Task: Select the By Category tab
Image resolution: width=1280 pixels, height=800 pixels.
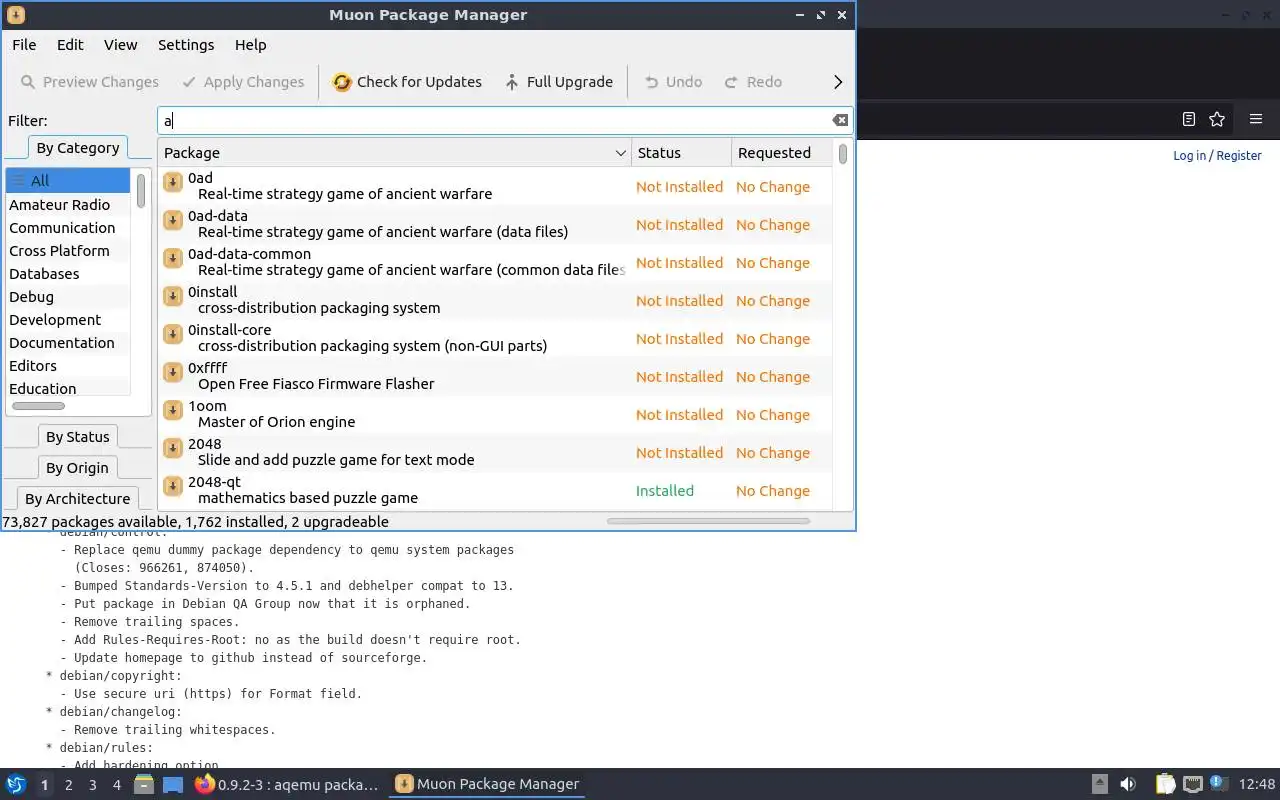Action: pos(77,148)
